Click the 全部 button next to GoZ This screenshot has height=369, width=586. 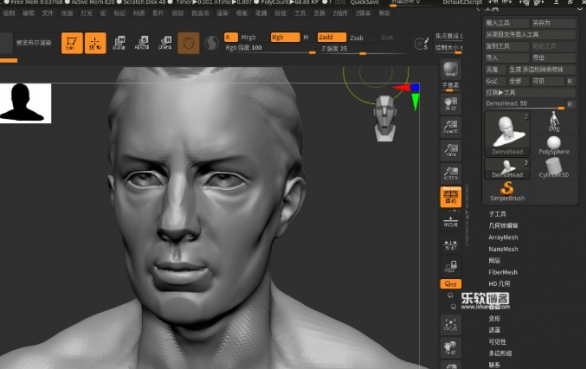pos(518,81)
